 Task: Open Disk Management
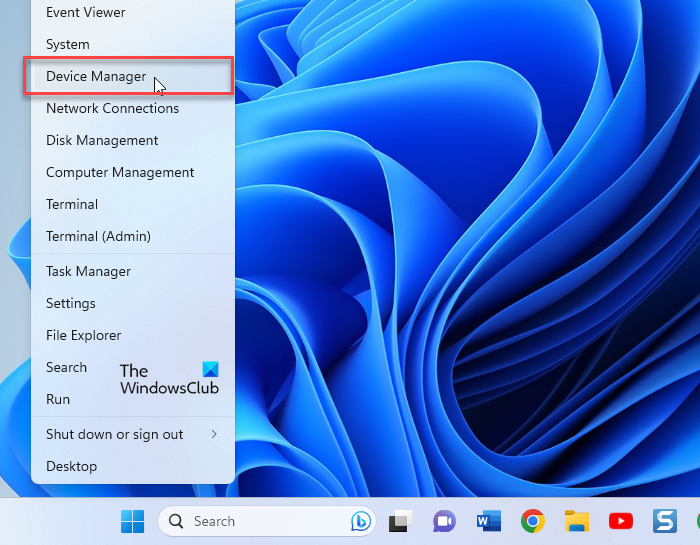[x=133, y=140]
